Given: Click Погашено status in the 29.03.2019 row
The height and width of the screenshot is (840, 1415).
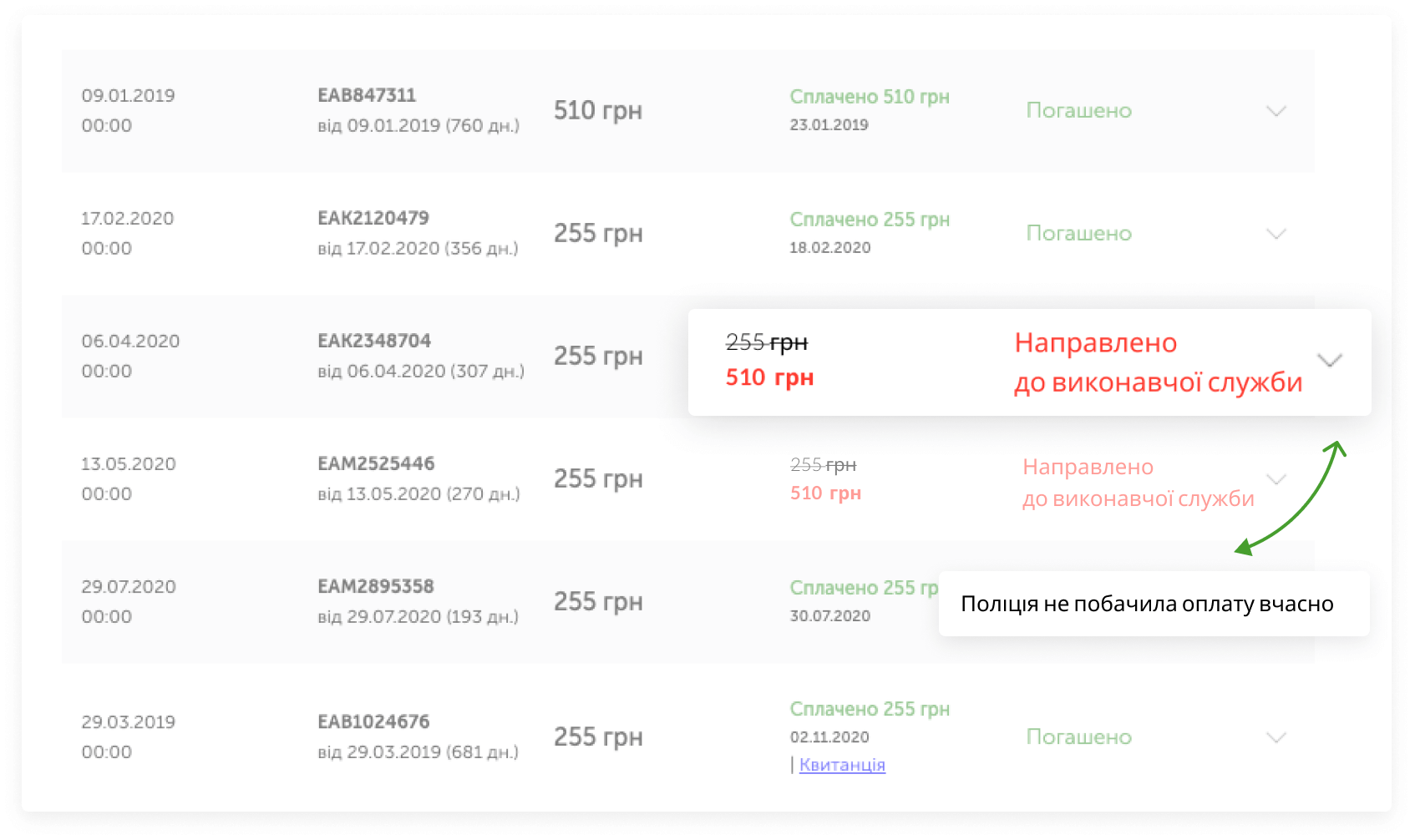Looking at the screenshot, I should (x=1078, y=737).
